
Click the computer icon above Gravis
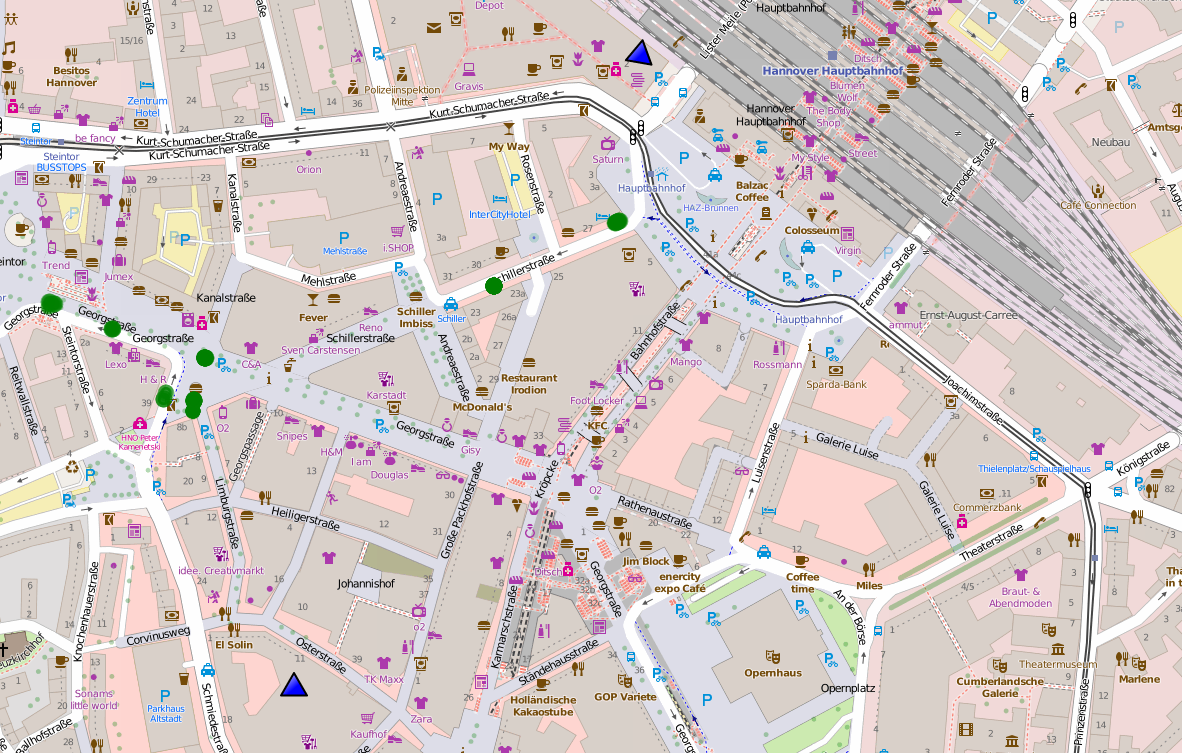pyautogui.click(x=469, y=69)
